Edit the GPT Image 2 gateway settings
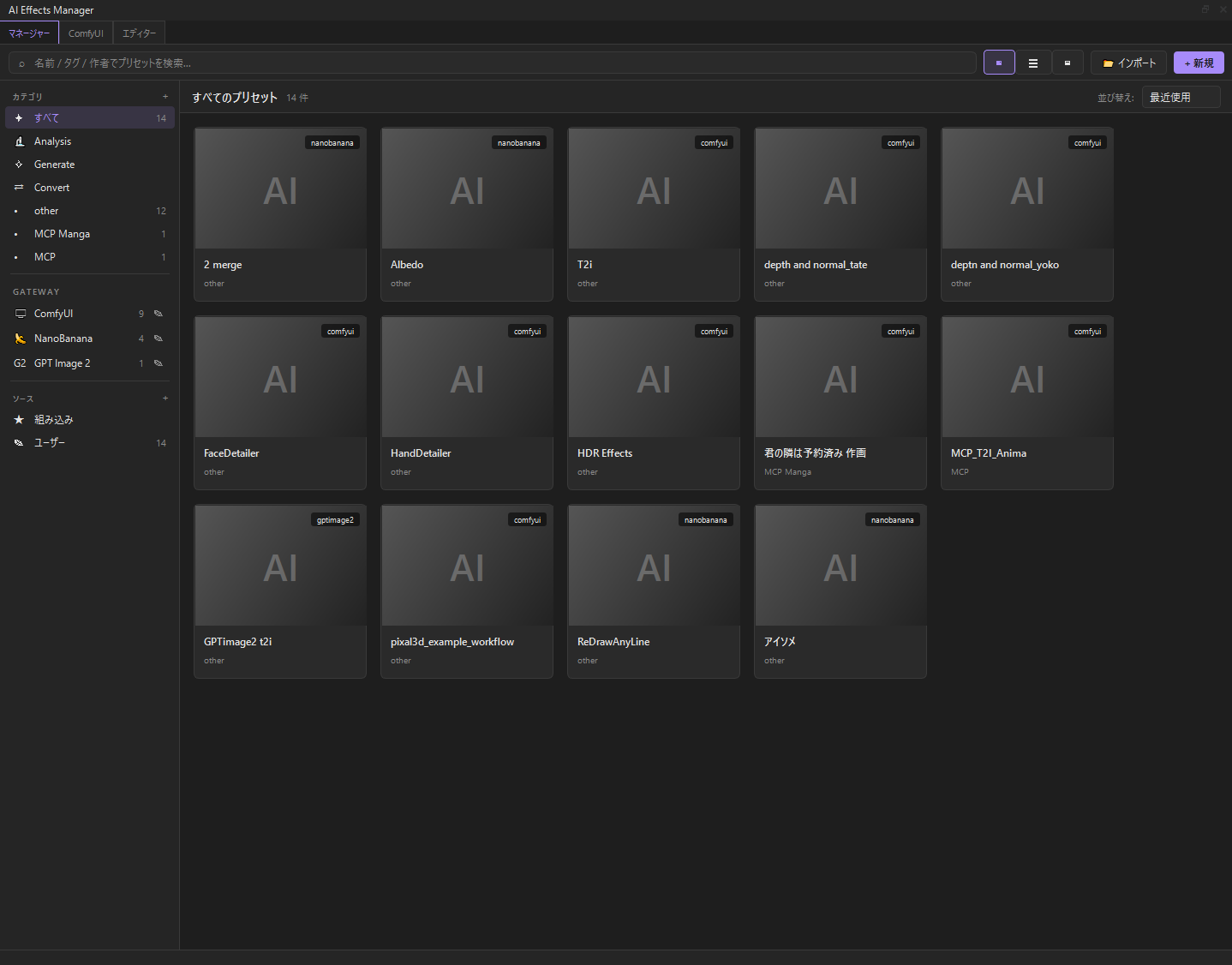This screenshot has width=1232, height=965. click(x=158, y=363)
